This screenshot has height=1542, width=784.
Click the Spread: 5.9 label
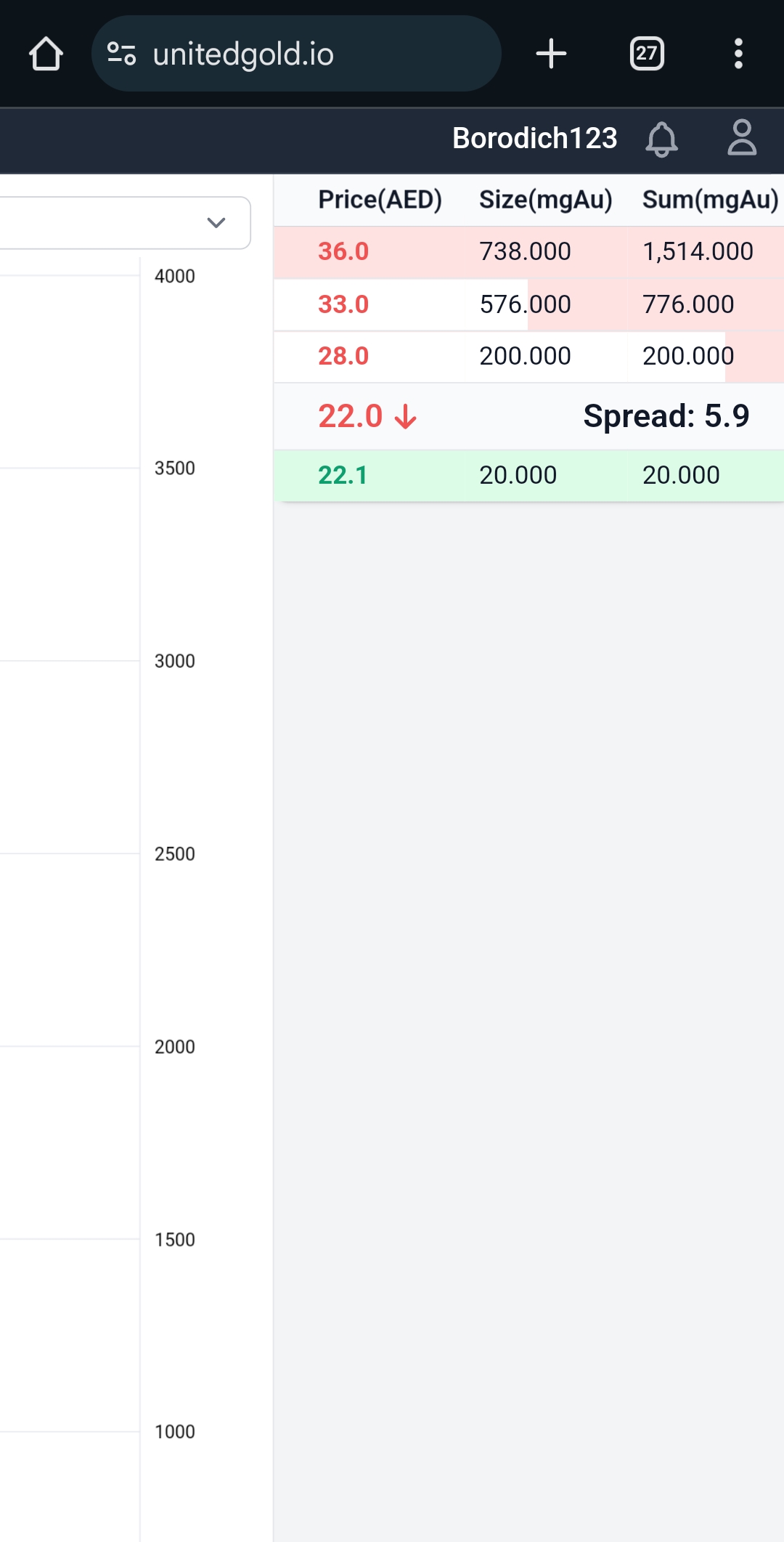[x=666, y=416]
